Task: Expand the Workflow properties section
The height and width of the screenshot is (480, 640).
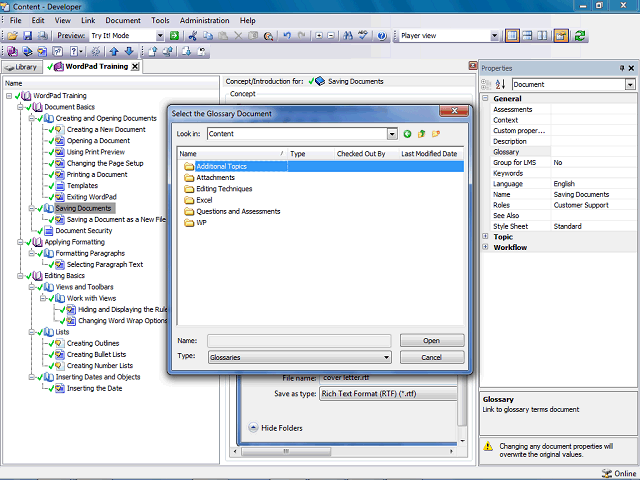Action: click(x=485, y=247)
